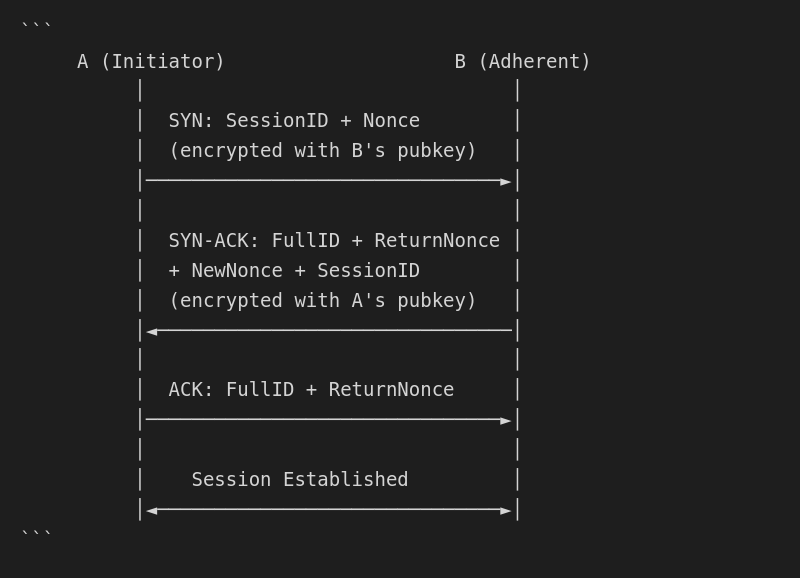Select the "ACK: FullID + ReturnNonce" line
Image resolution: width=800 pixels, height=578 pixels.
(x=311, y=390)
